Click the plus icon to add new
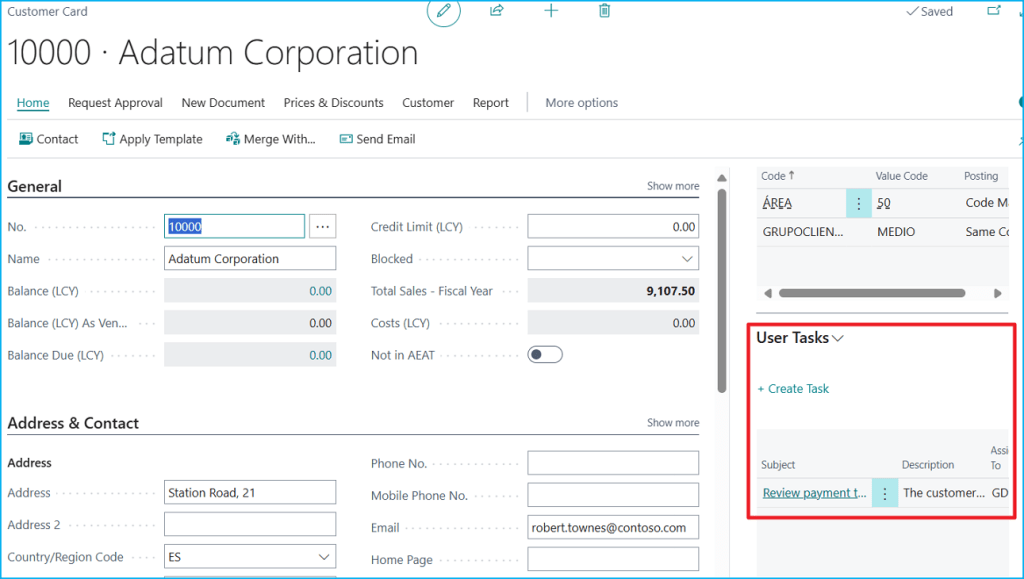 point(551,11)
